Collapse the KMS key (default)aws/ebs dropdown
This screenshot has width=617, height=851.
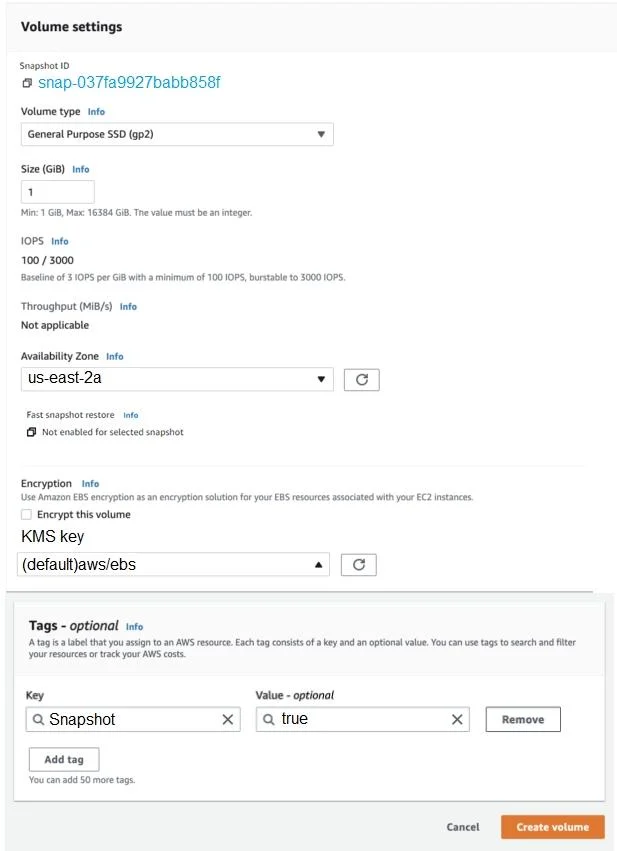coord(173,564)
